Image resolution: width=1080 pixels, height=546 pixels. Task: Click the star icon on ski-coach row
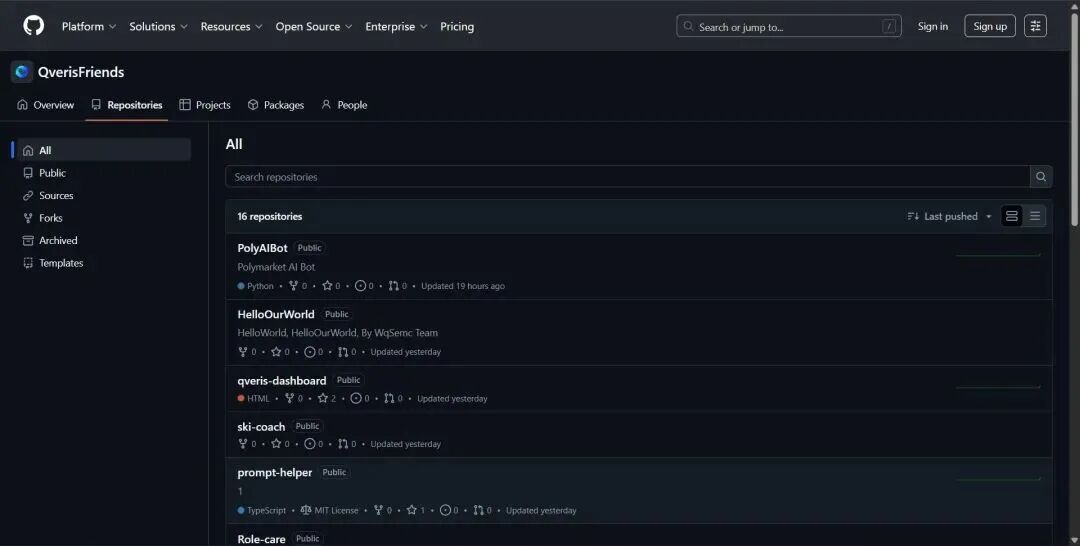coord(276,444)
